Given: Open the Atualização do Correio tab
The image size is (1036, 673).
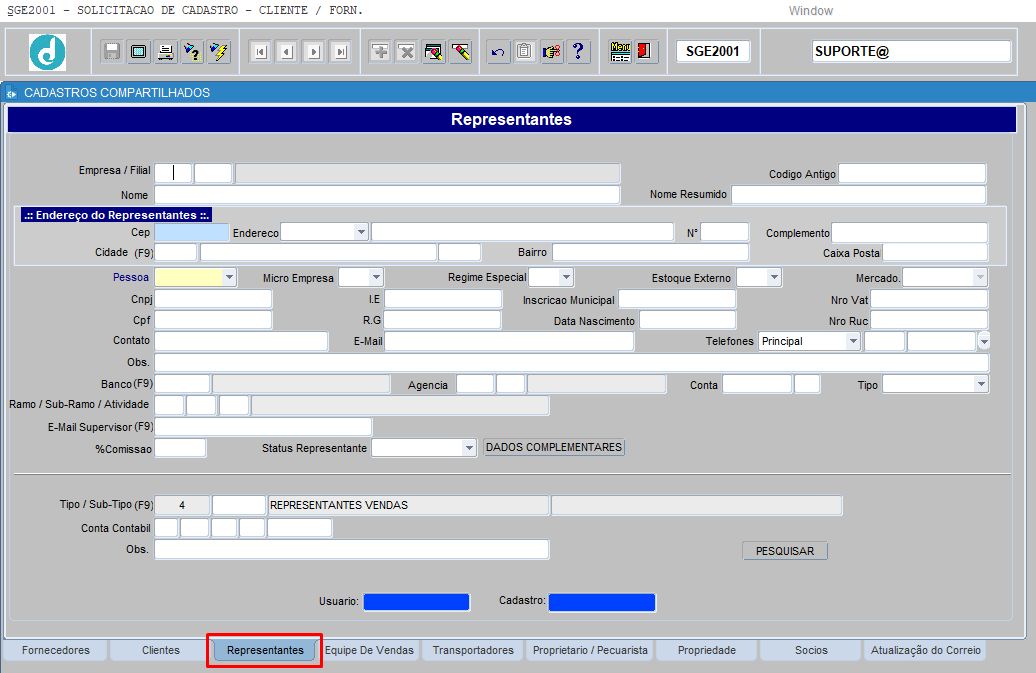Looking at the screenshot, I should [x=926, y=651].
